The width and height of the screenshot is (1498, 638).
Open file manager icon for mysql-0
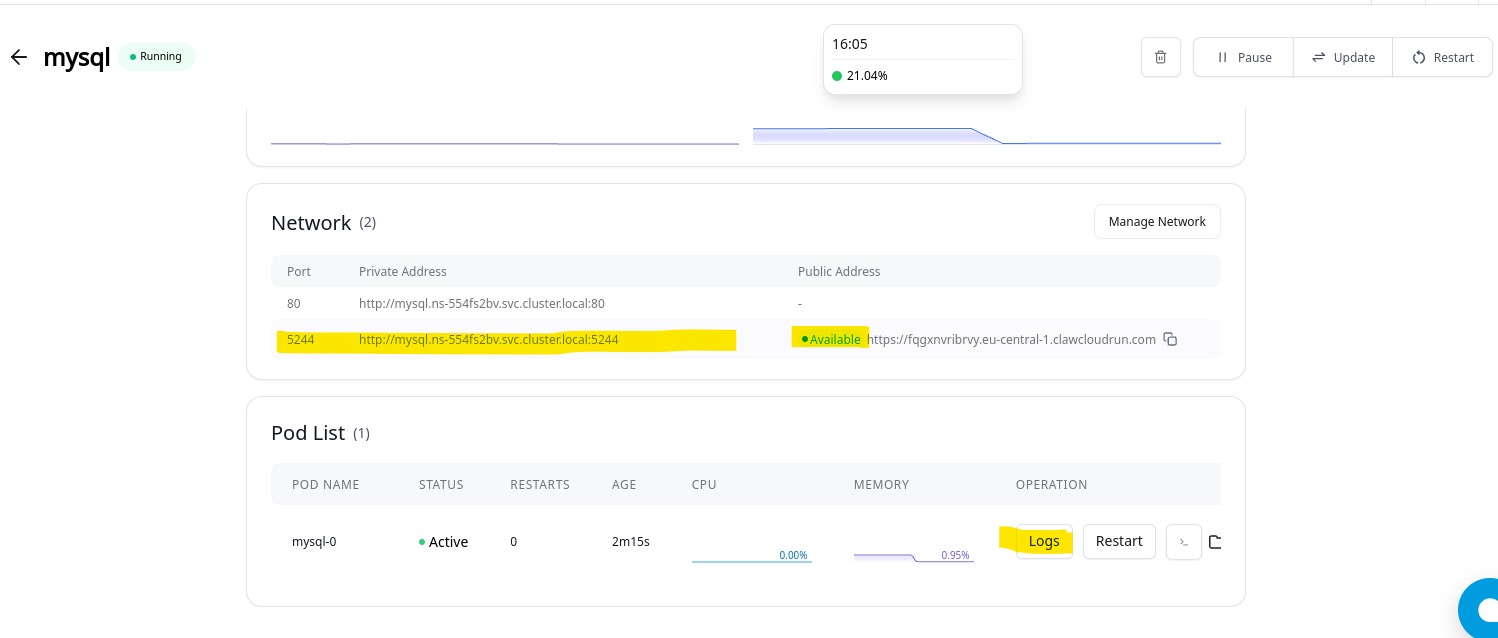pos(1215,542)
